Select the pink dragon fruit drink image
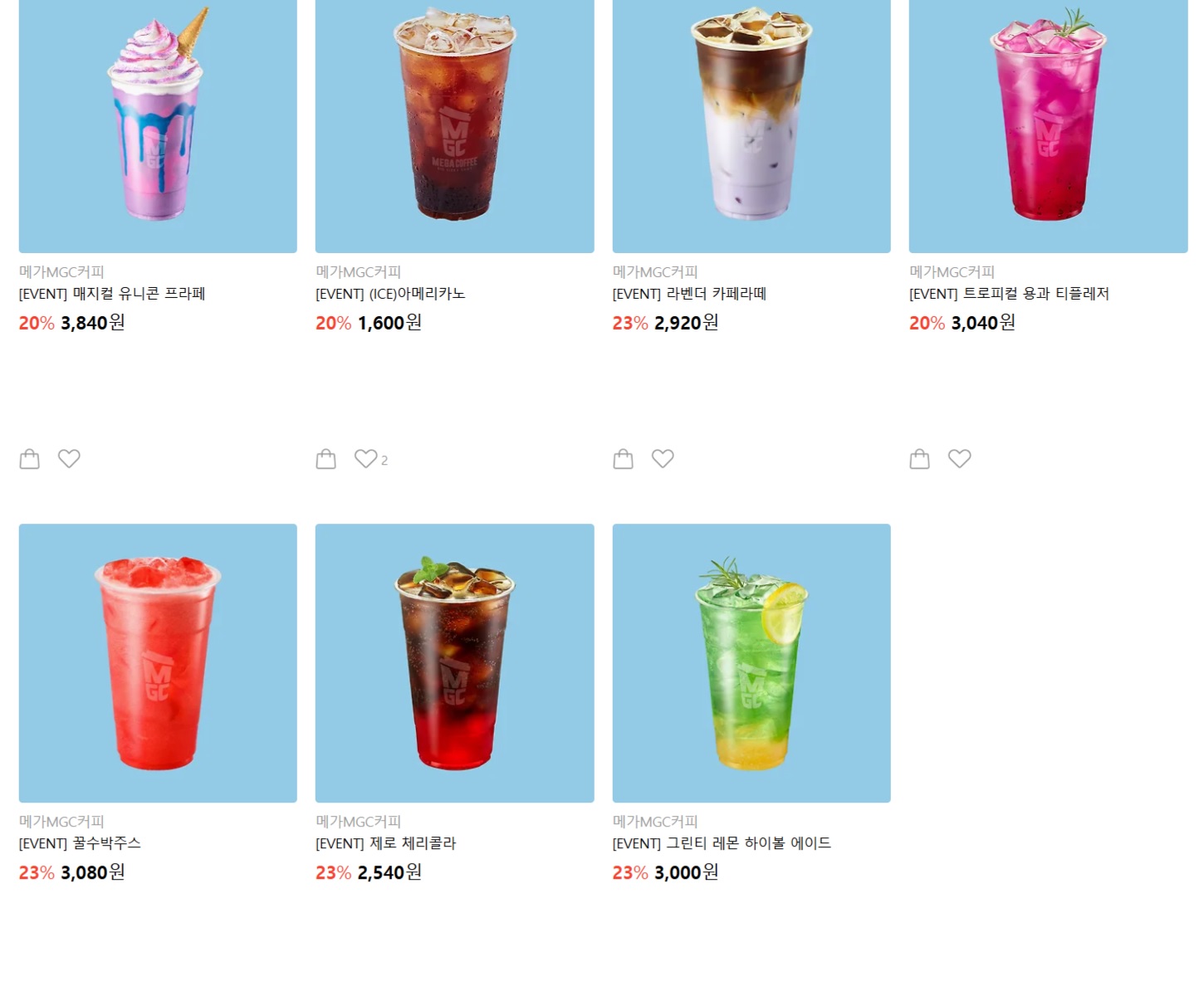This screenshot has height=986, width=1204. pyautogui.click(x=1049, y=124)
